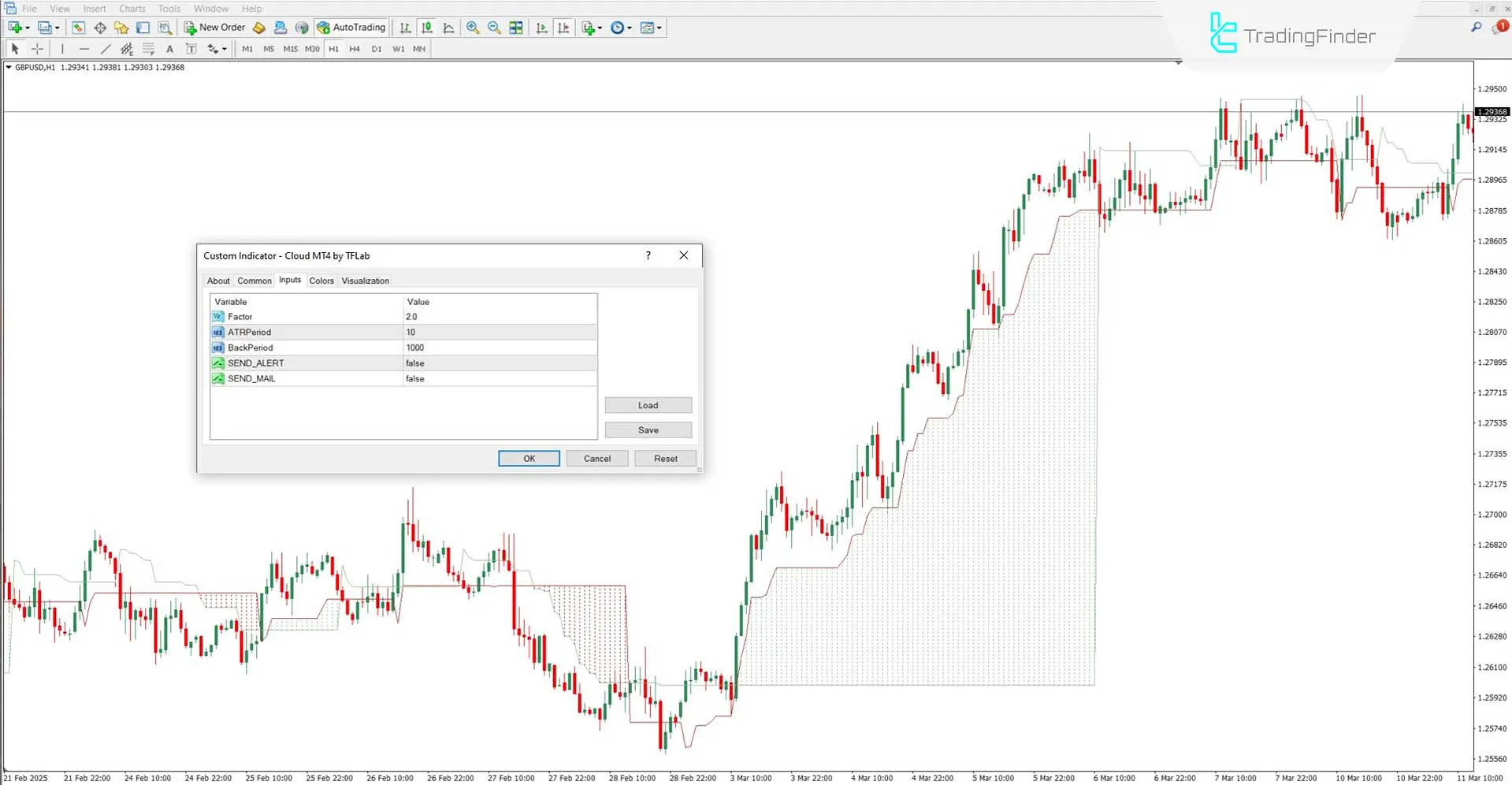
Task: Click the Zoom Out magnifier icon
Action: (494, 28)
